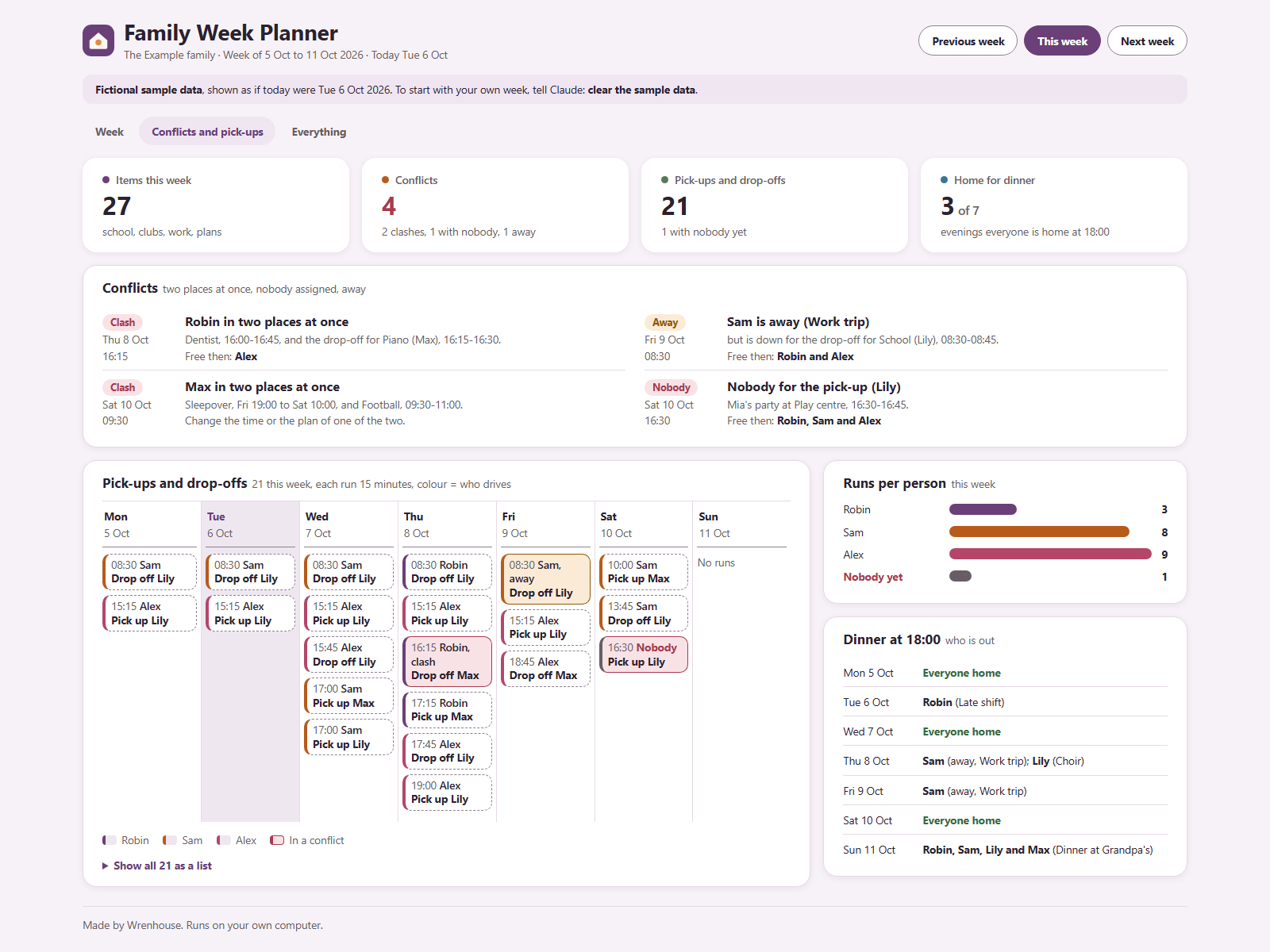Click the green Pick-ups and drop-offs dot
The height and width of the screenshot is (952, 1270).
click(665, 180)
